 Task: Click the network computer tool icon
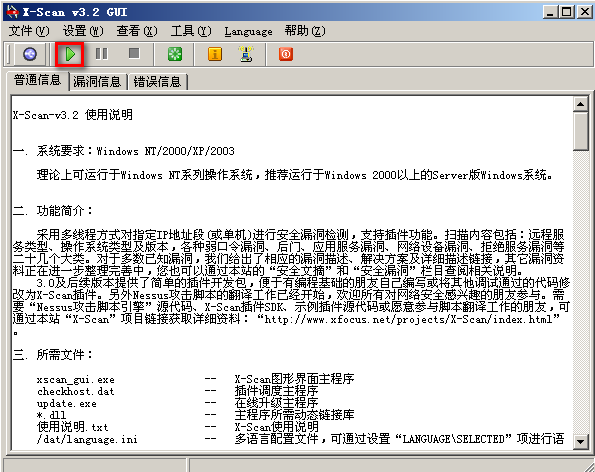click(246, 54)
